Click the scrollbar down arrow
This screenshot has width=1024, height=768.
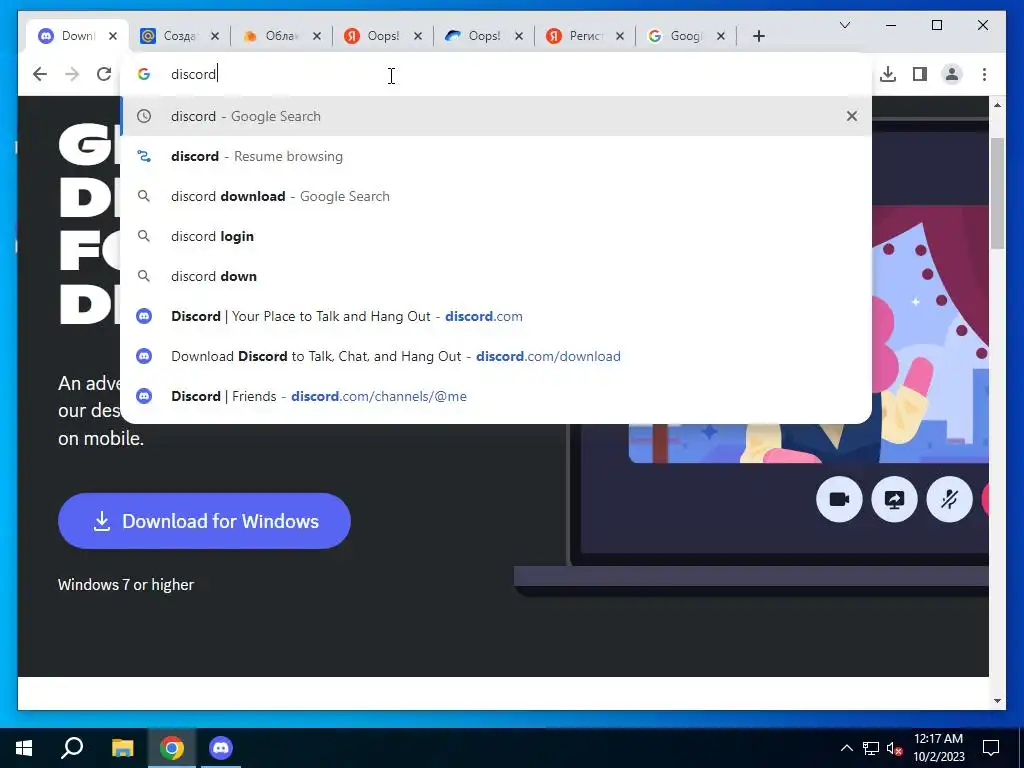[x=997, y=701]
